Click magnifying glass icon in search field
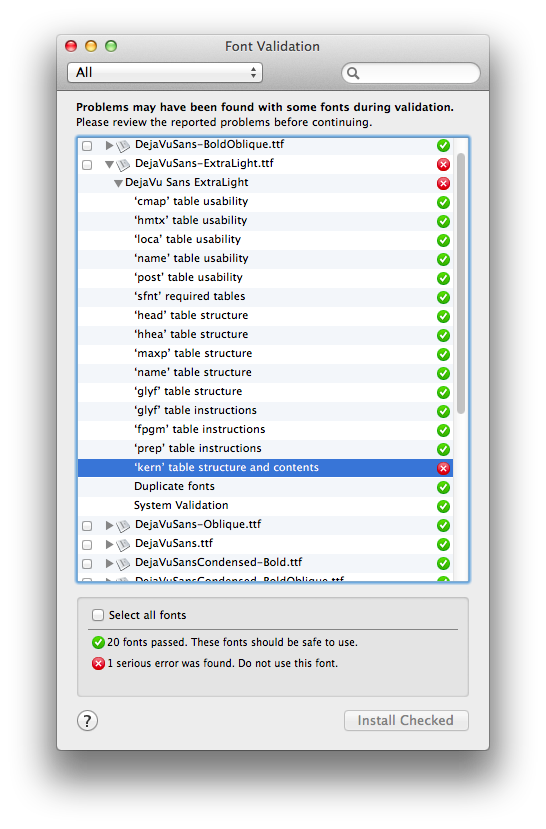 tap(353, 73)
